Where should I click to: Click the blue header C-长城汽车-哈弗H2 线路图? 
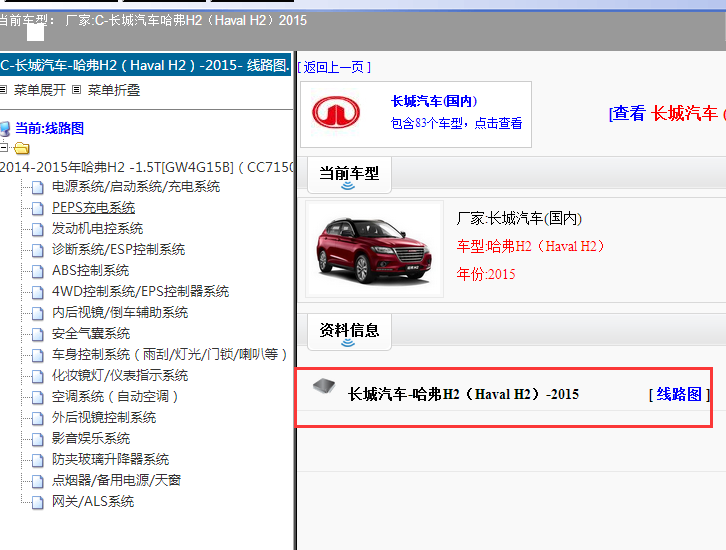tap(145, 65)
